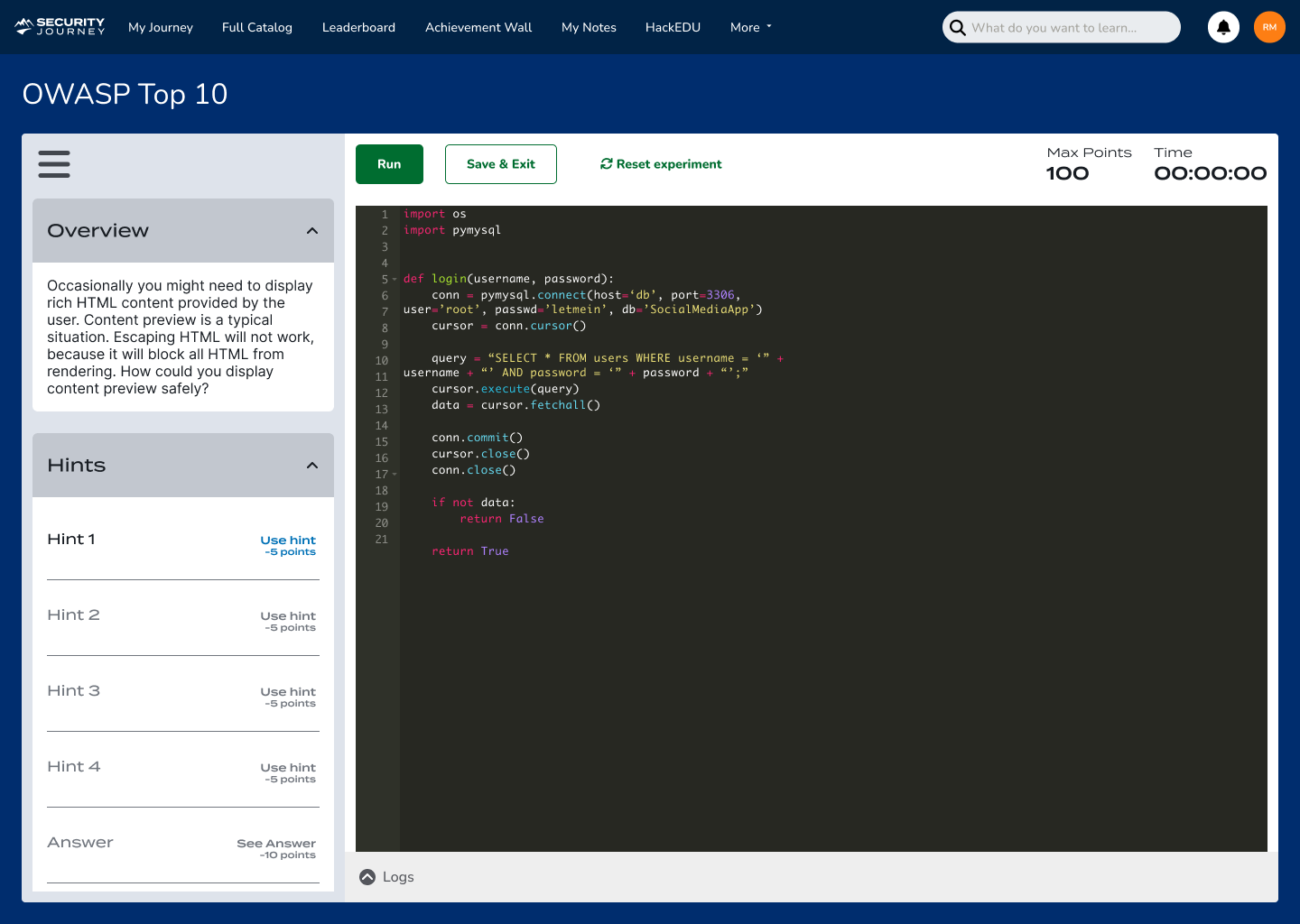Open the RM profile avatar menu
The height and width of the screenshot is (924, 1300).
point(1269,27)
